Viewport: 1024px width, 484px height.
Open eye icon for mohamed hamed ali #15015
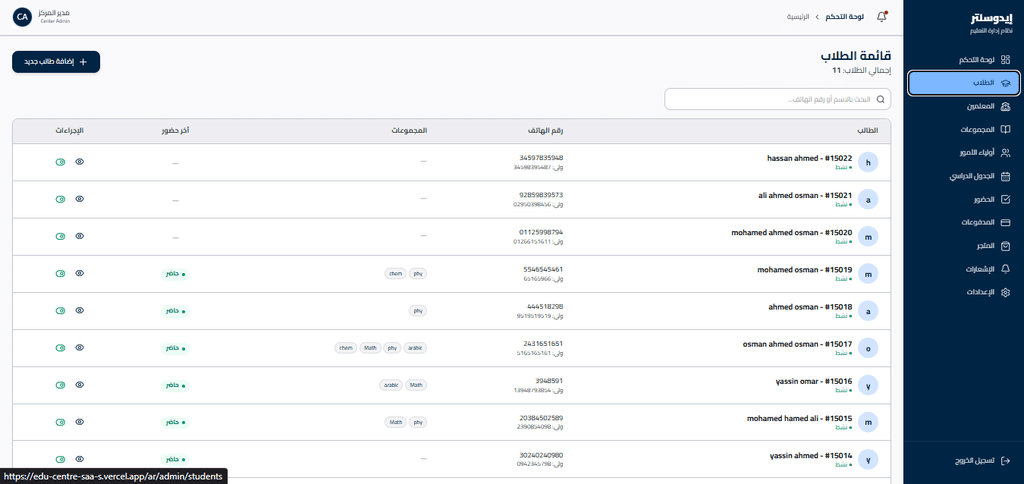point(80,423)
